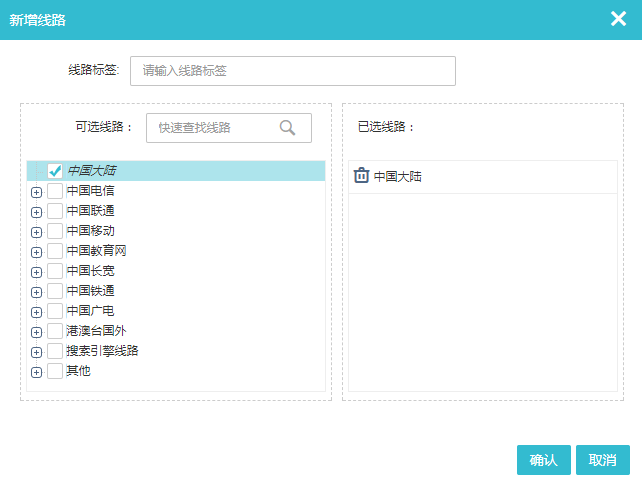Check the 中国铁通 checkbox
The width and height of the screenshot is (642, 483).
tap(55, 291)
